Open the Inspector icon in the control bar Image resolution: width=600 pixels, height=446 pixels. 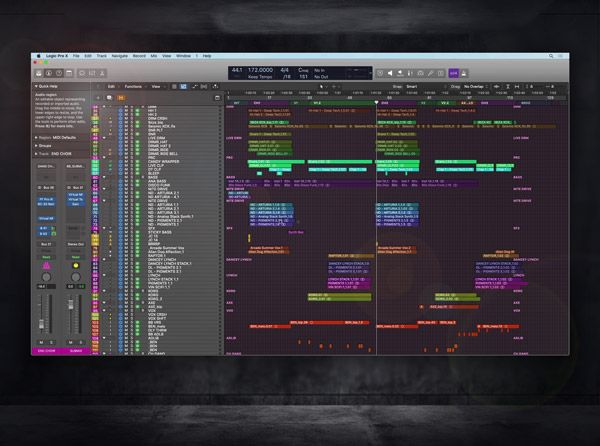[50, 73]
